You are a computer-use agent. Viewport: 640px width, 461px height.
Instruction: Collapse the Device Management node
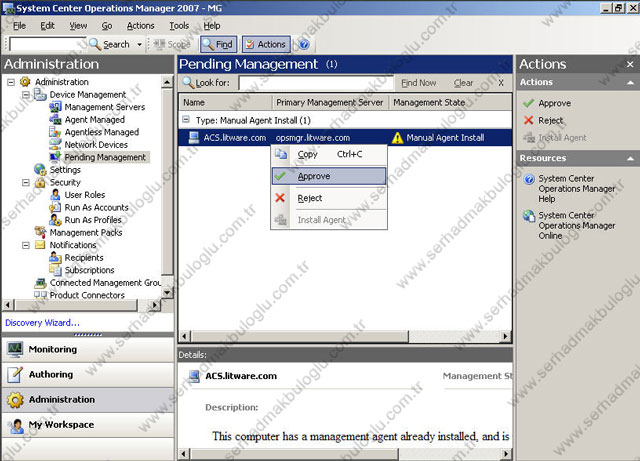click(x=26, y=95)
